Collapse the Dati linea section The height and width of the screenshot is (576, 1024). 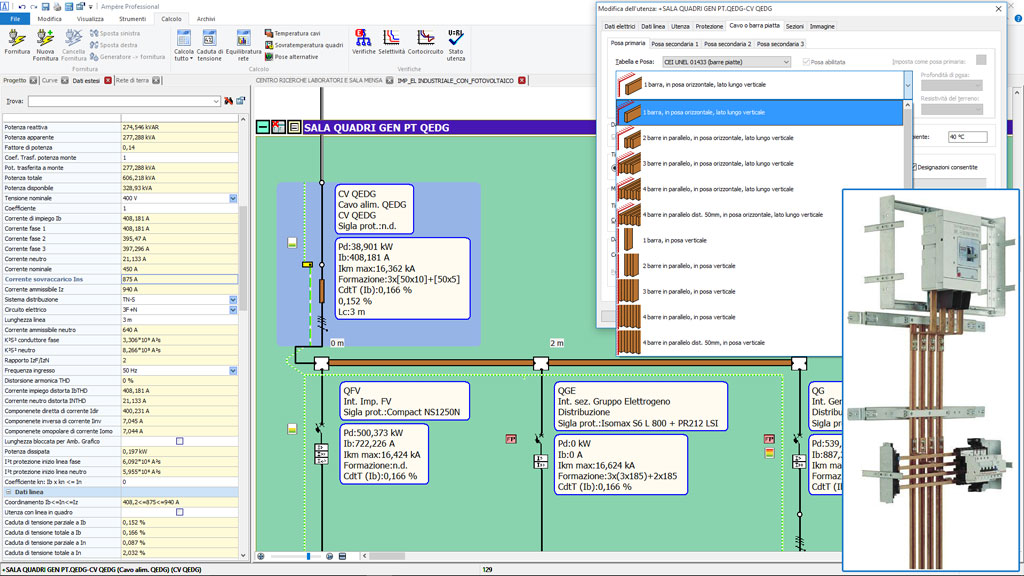pyautogui.click(x=8, y=492)
